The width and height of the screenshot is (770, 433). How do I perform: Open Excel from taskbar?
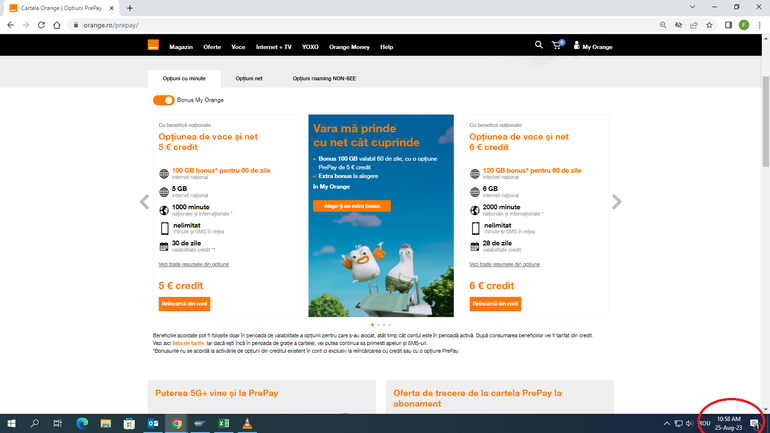223,423
